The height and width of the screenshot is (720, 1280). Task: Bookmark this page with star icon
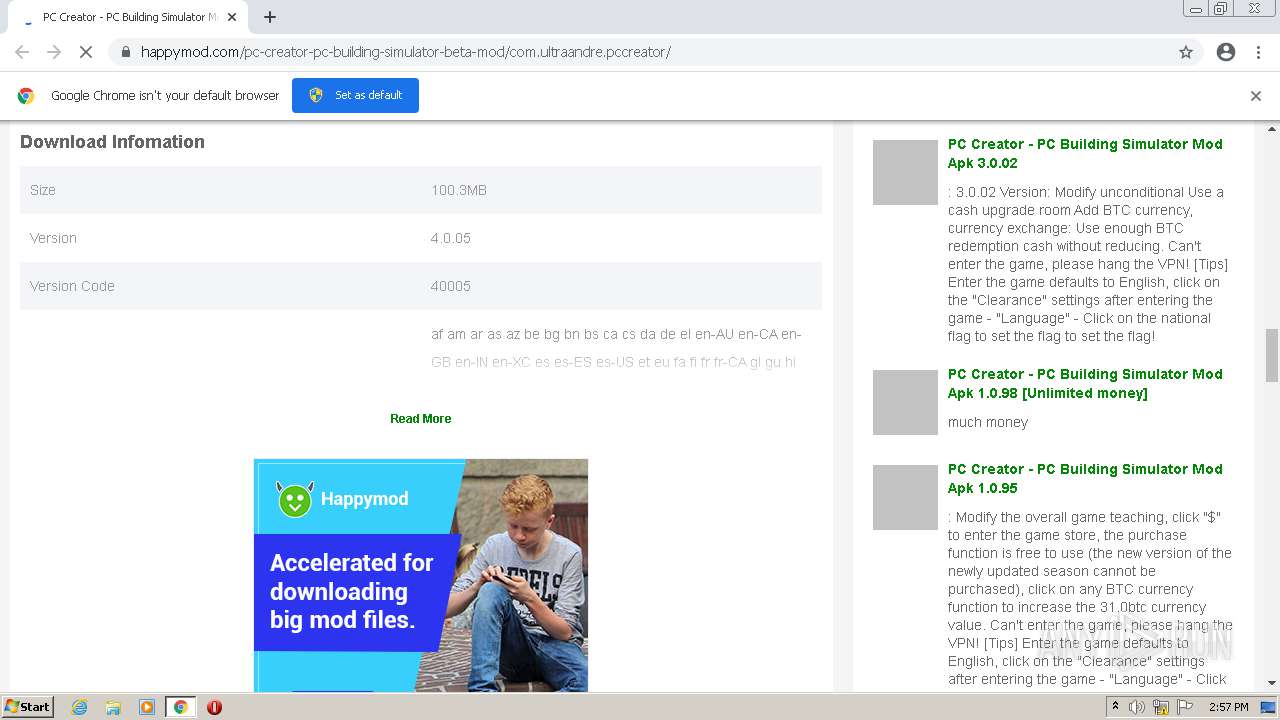point(1186,52)
